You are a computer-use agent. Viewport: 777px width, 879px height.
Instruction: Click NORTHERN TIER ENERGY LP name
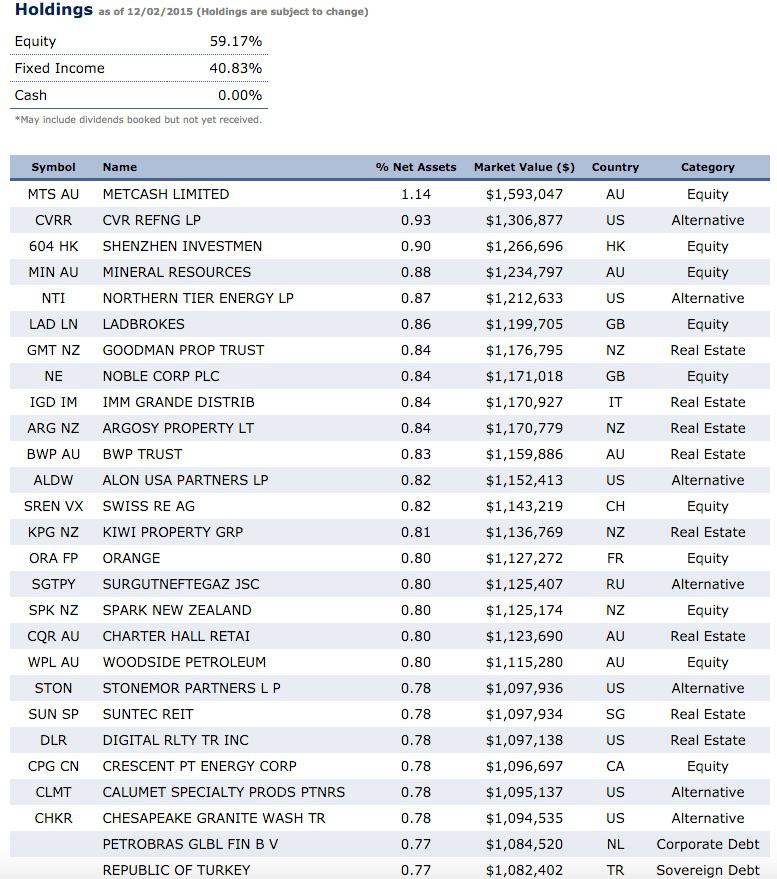(198, 298)
